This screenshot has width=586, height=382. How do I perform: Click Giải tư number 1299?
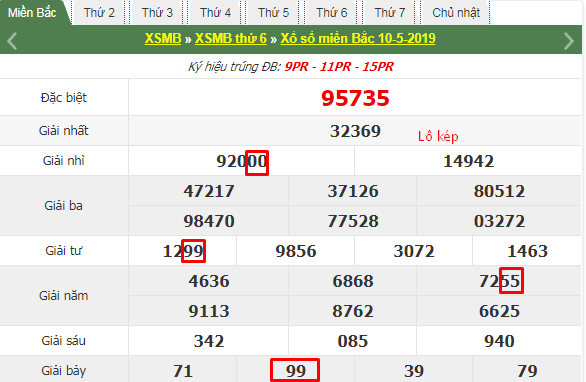[183, 251]
